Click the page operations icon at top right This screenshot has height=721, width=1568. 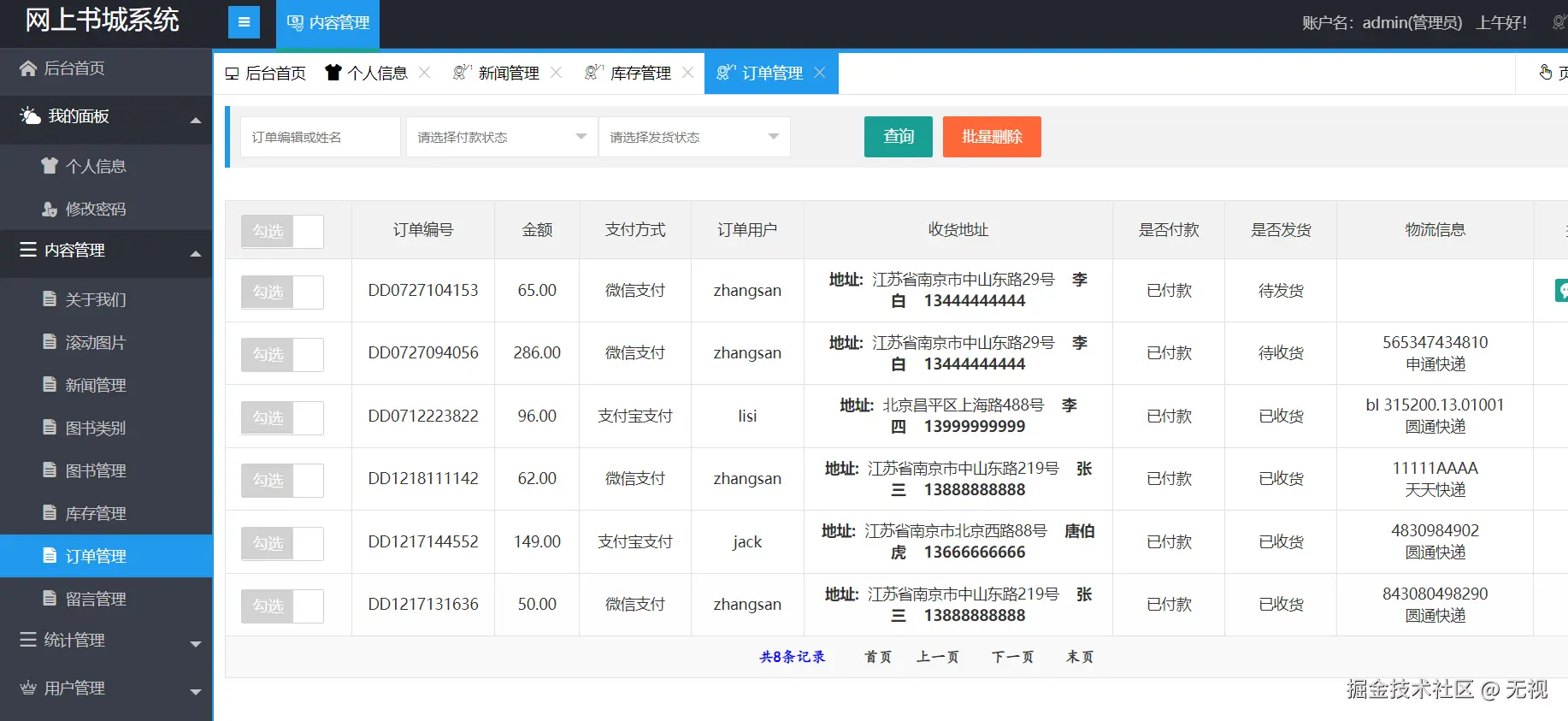[x=1546, y=73]
